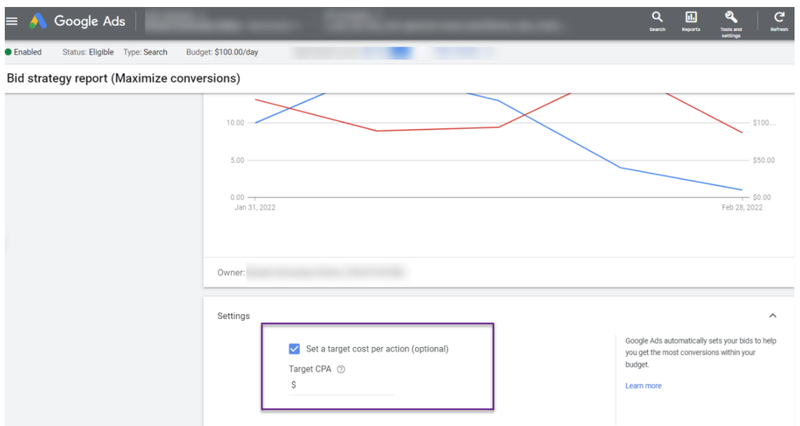The width and height of the screenshot is (800, 426).
Task: Collapse the Settings section chevron
Action: [x=772, y=316]
